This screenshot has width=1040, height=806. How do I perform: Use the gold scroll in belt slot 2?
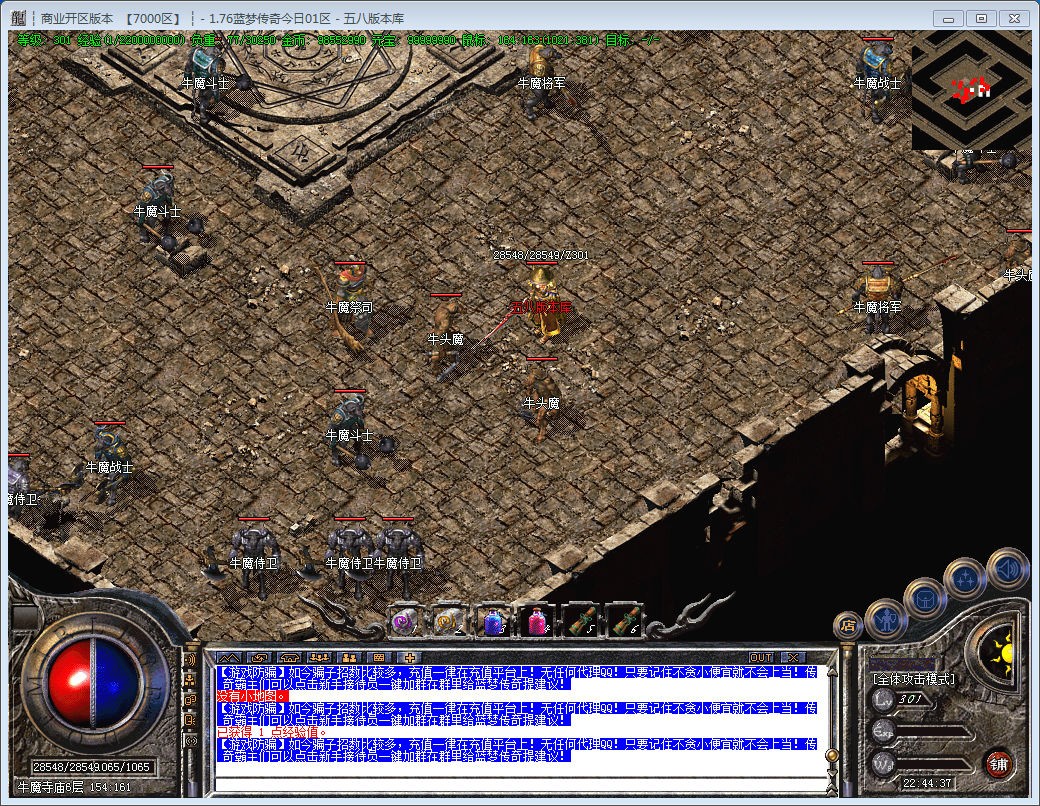pyautogui.click(x=448, y=622)
